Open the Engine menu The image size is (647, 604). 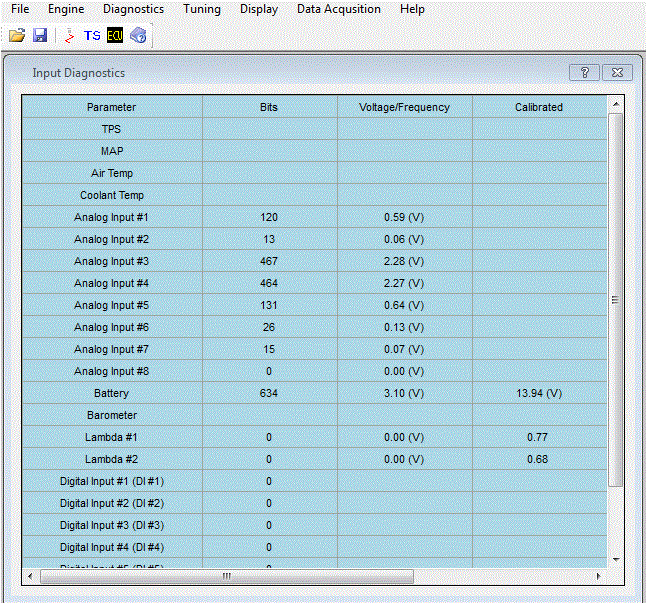tap(66, 9)
